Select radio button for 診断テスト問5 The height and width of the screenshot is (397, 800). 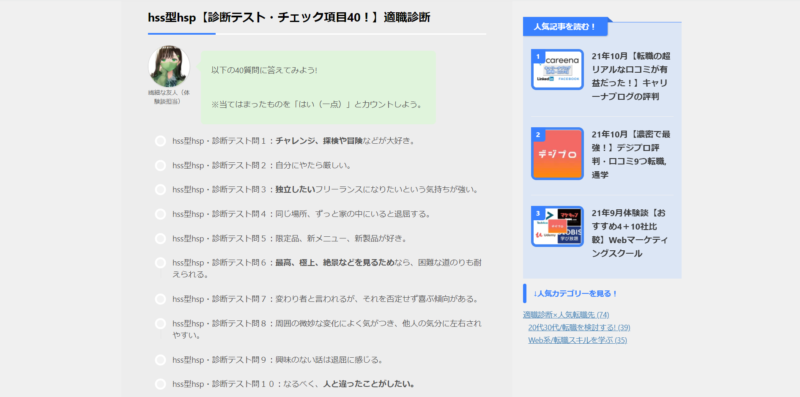click(160, 238)
